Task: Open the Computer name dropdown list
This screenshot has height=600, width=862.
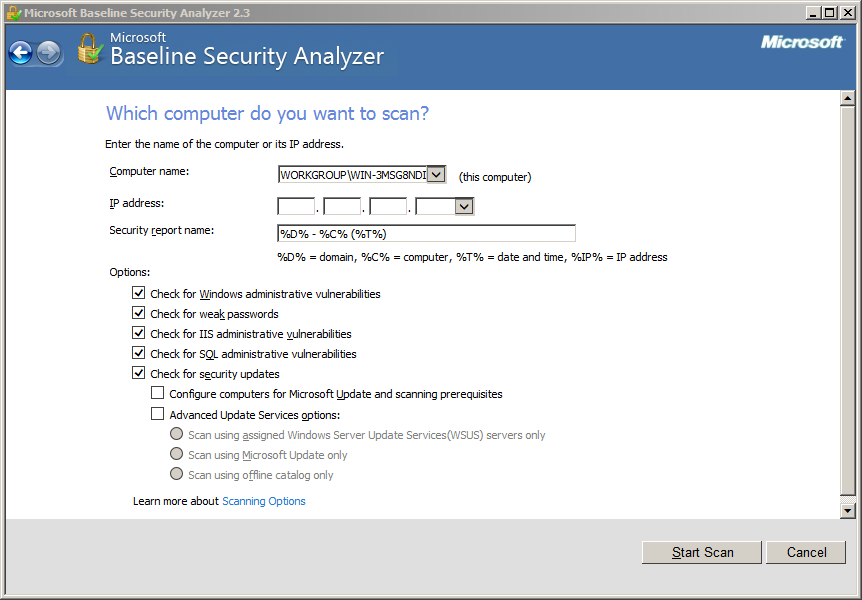Action: 436,175
